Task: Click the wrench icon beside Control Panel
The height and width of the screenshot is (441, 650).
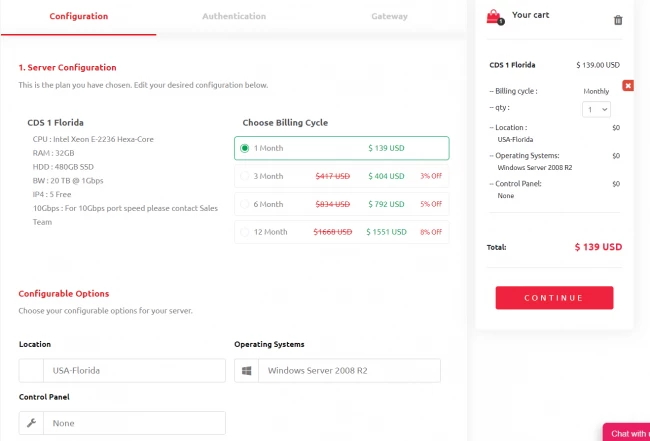Action: (x=31, y=423)
